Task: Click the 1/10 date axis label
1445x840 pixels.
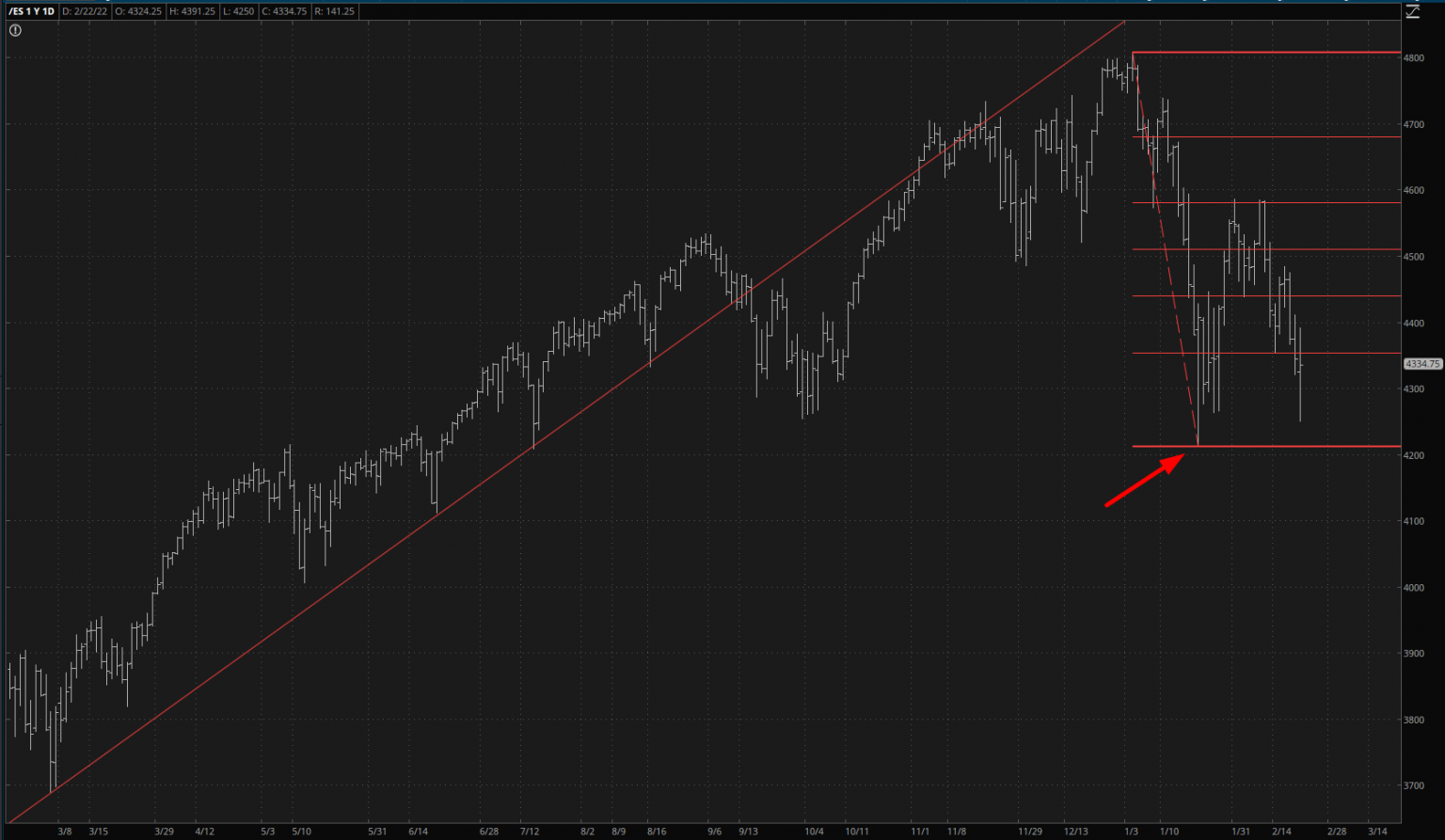Action: tap(1169, 832)
